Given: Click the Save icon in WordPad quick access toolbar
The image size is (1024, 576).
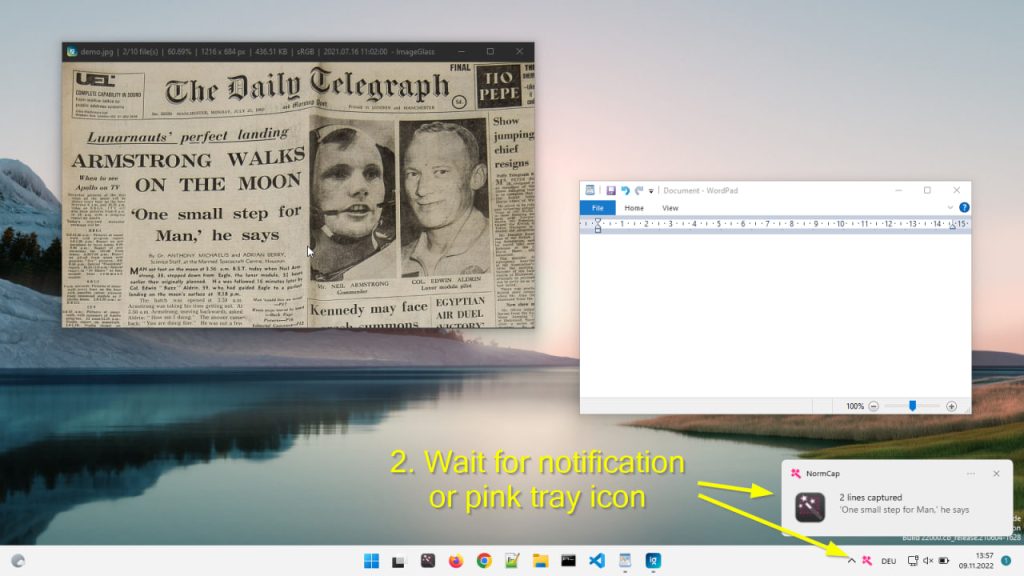Looking at the screenshot, I should coord(611,191).
